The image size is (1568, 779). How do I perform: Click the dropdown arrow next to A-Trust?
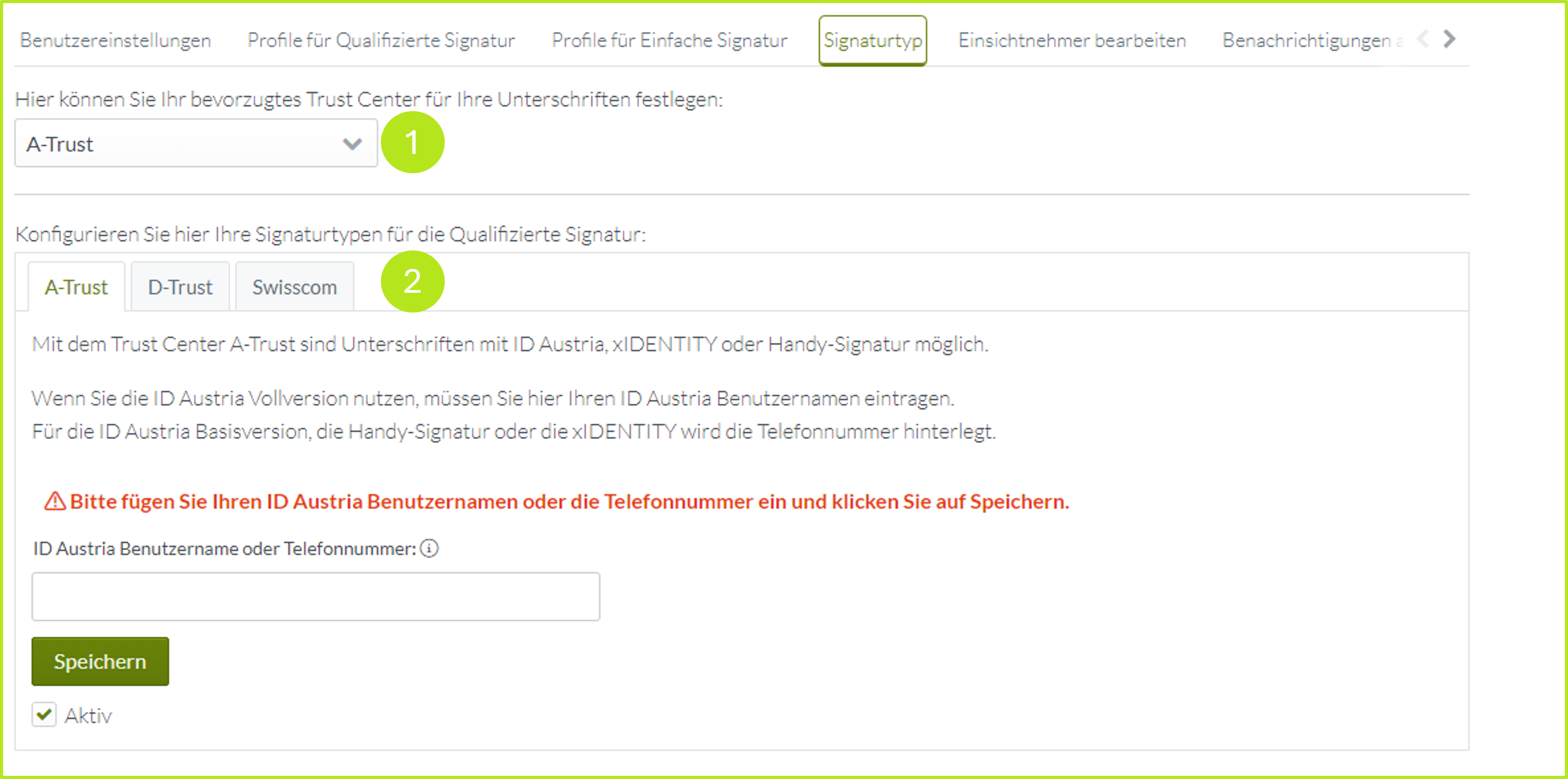(352, 144)
